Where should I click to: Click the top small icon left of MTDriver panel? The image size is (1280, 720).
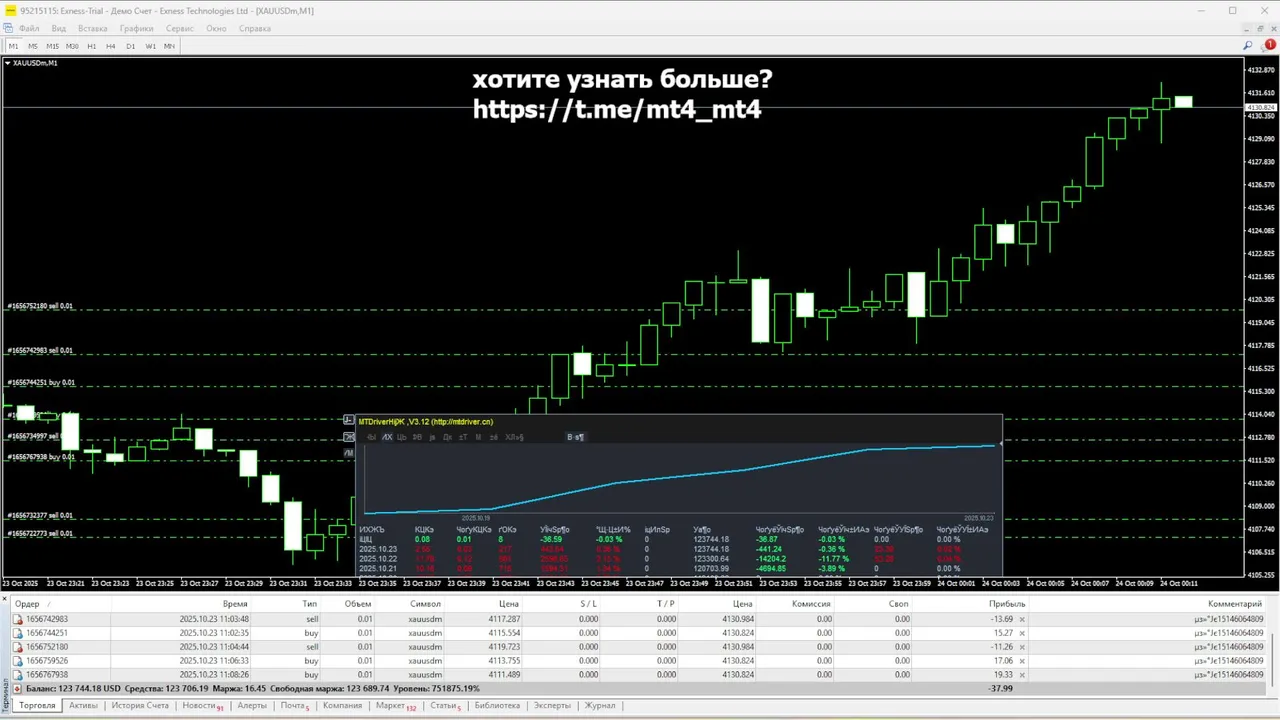click(349, 421)
